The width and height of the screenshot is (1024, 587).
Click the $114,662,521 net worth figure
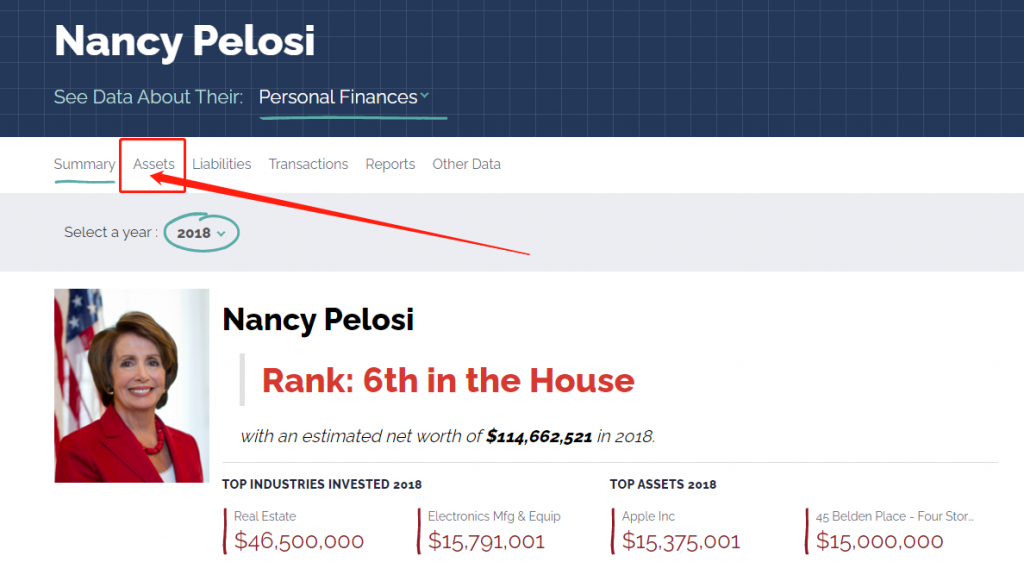coord(541,436)
